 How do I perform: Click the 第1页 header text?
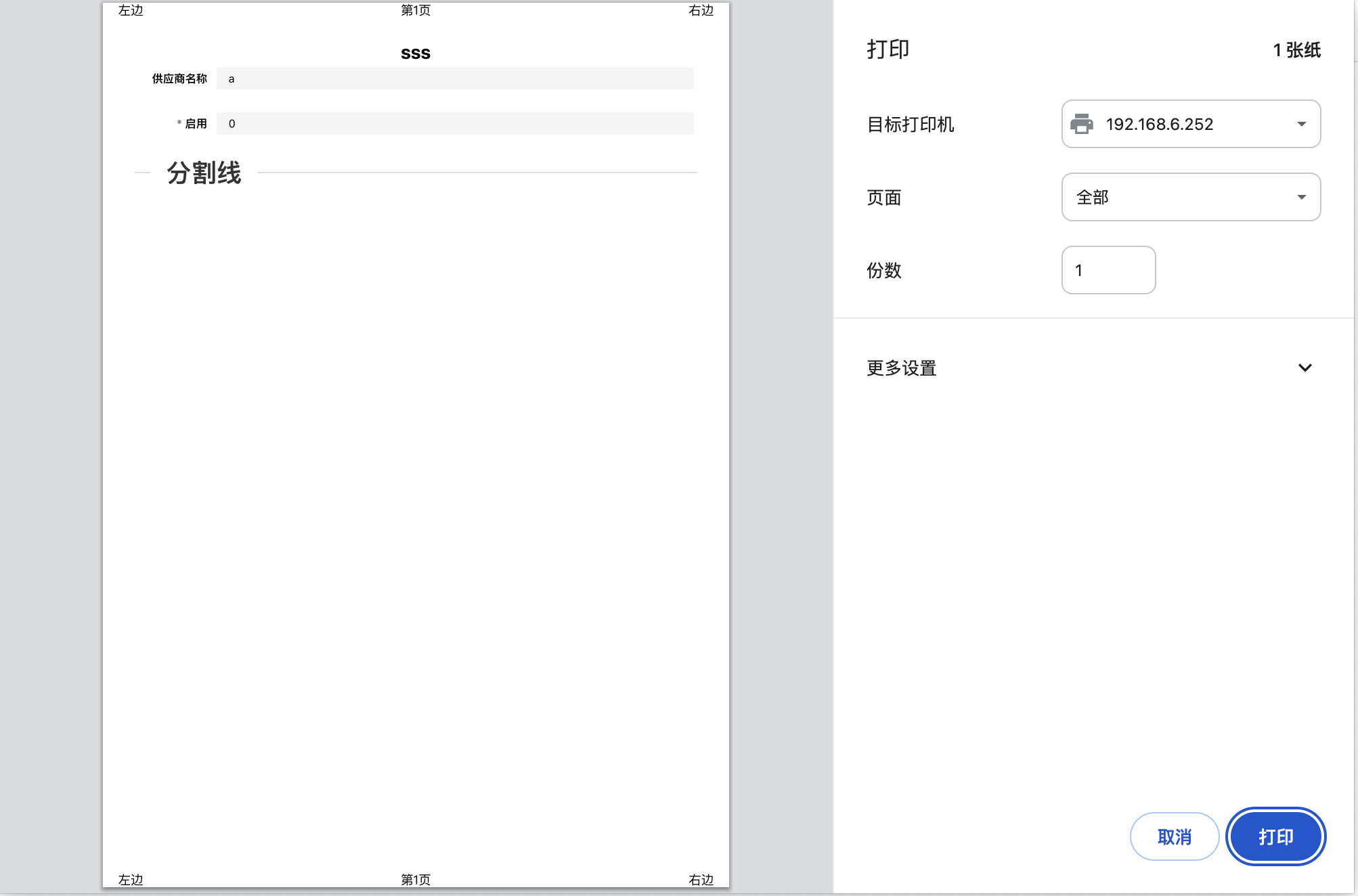pos(416,9)
